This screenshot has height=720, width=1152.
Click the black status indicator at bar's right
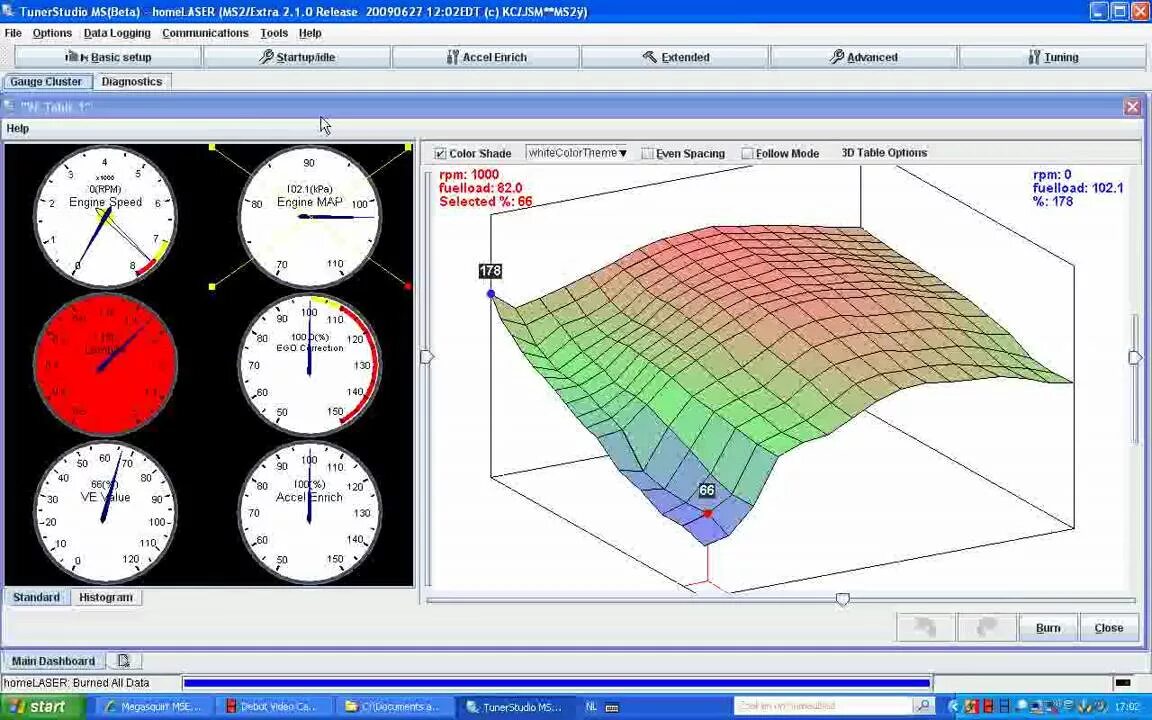[x=1123, y=683]
